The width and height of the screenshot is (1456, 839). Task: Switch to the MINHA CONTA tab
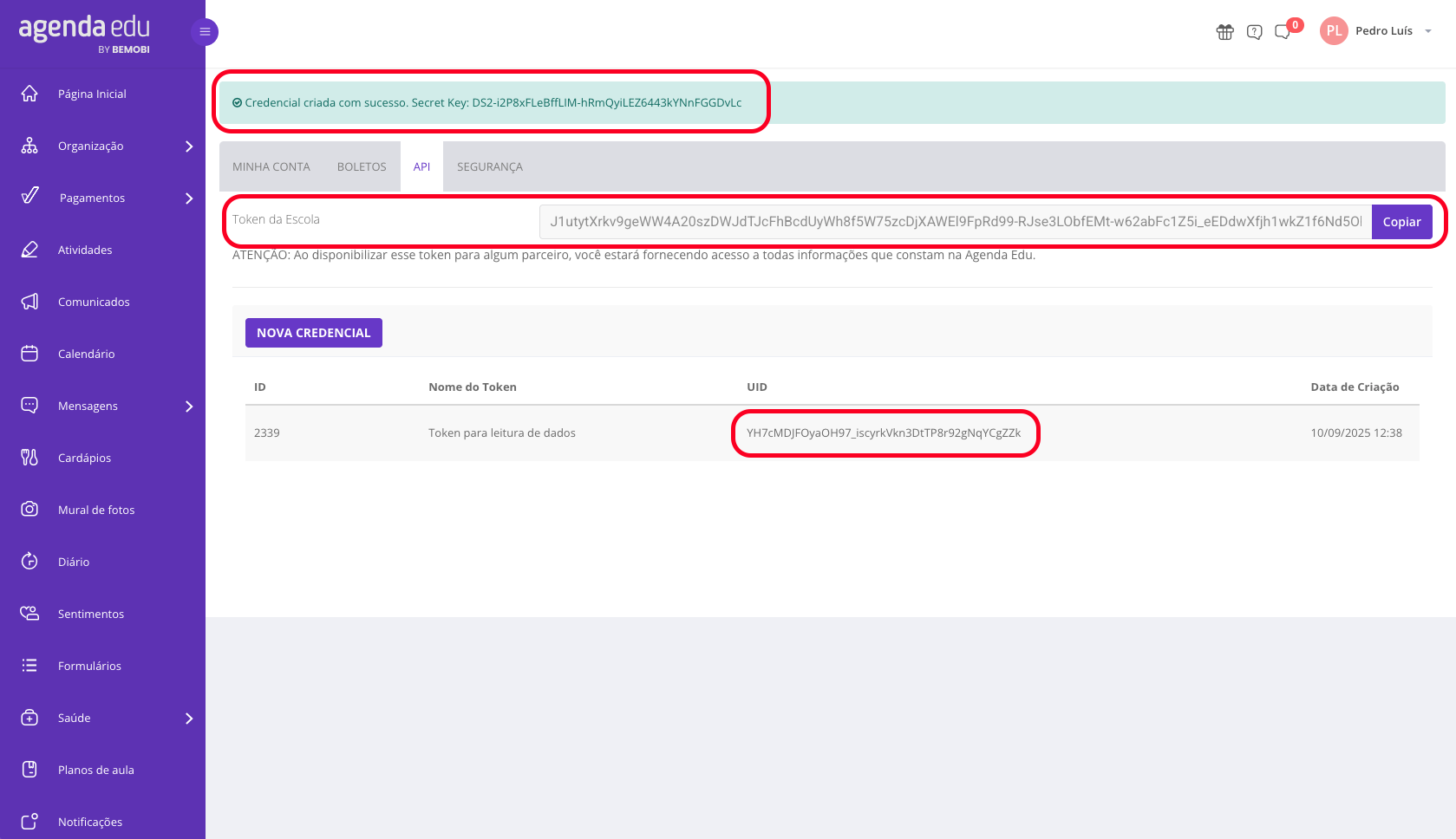(271, 166)
